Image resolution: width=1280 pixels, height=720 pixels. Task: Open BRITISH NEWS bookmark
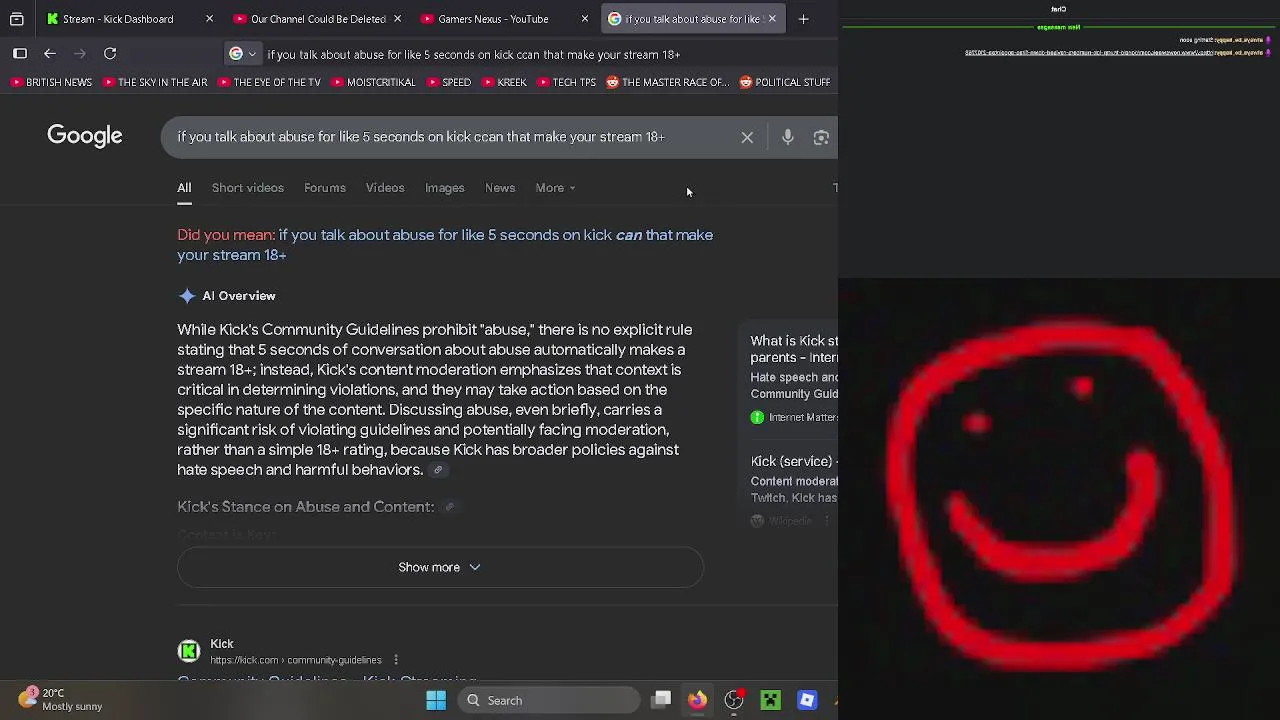51,82
